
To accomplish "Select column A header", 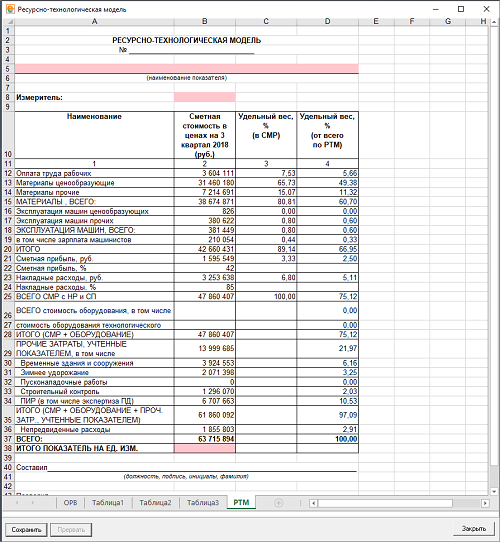I will [94, 21].
